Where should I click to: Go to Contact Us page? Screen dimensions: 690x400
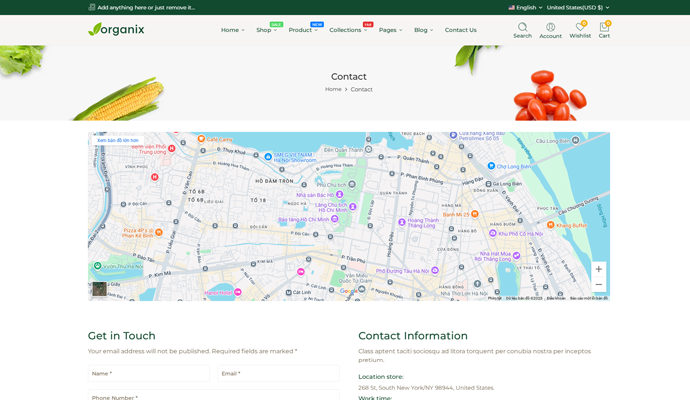[x=460, y=30]
